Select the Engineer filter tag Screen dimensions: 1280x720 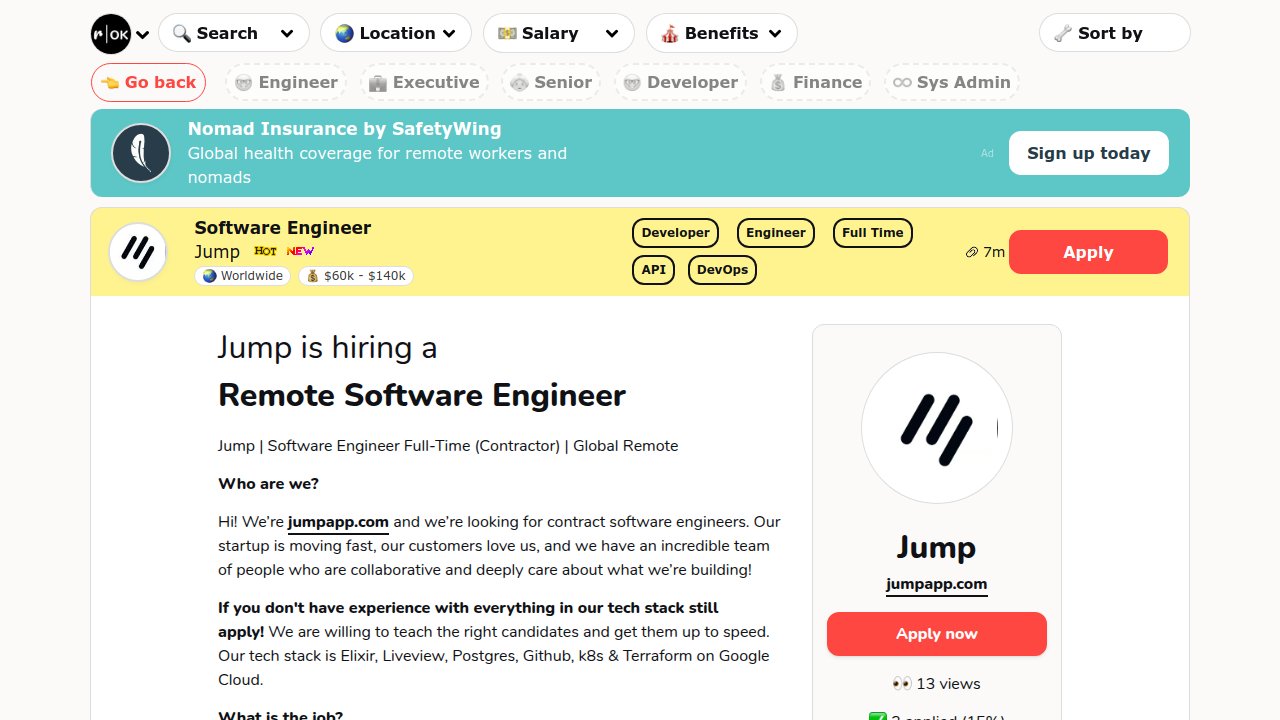pyautogui.click(x=286, y=82)
